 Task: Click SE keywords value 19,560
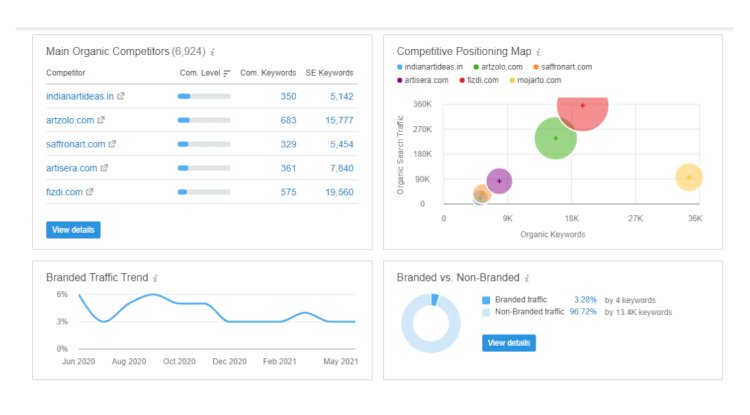pos(339,192)
